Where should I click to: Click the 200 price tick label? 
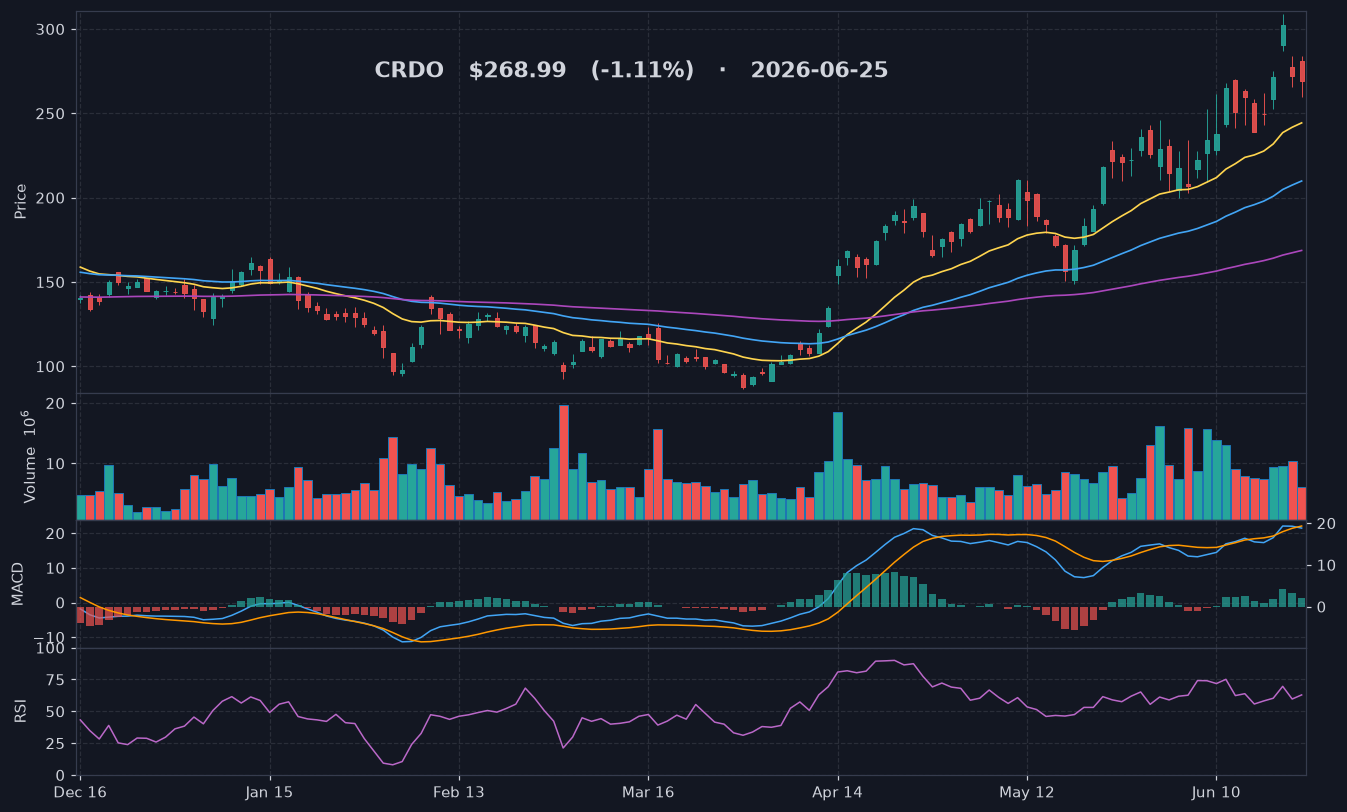(52, 198)
